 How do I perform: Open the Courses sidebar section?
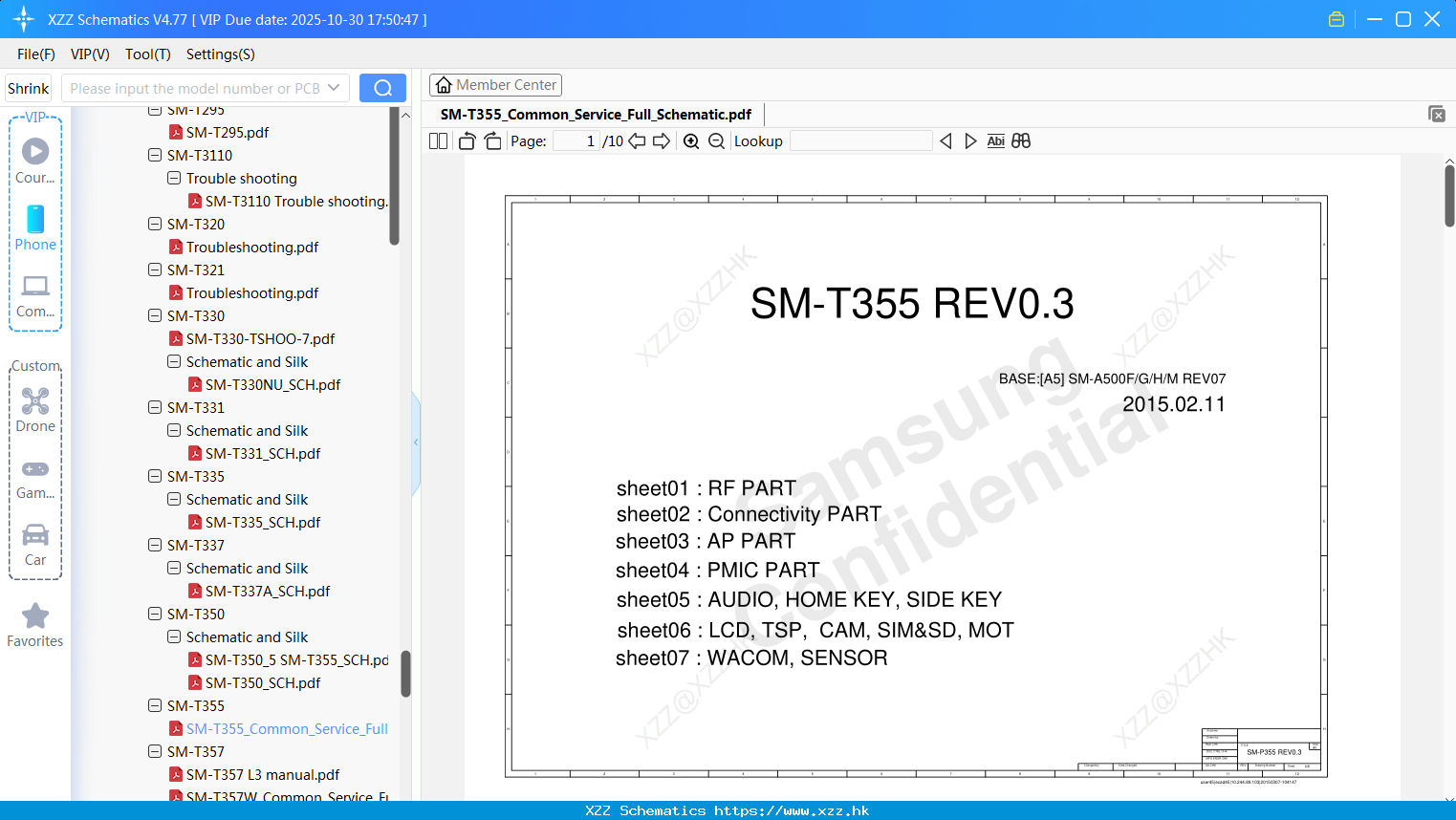35,161
